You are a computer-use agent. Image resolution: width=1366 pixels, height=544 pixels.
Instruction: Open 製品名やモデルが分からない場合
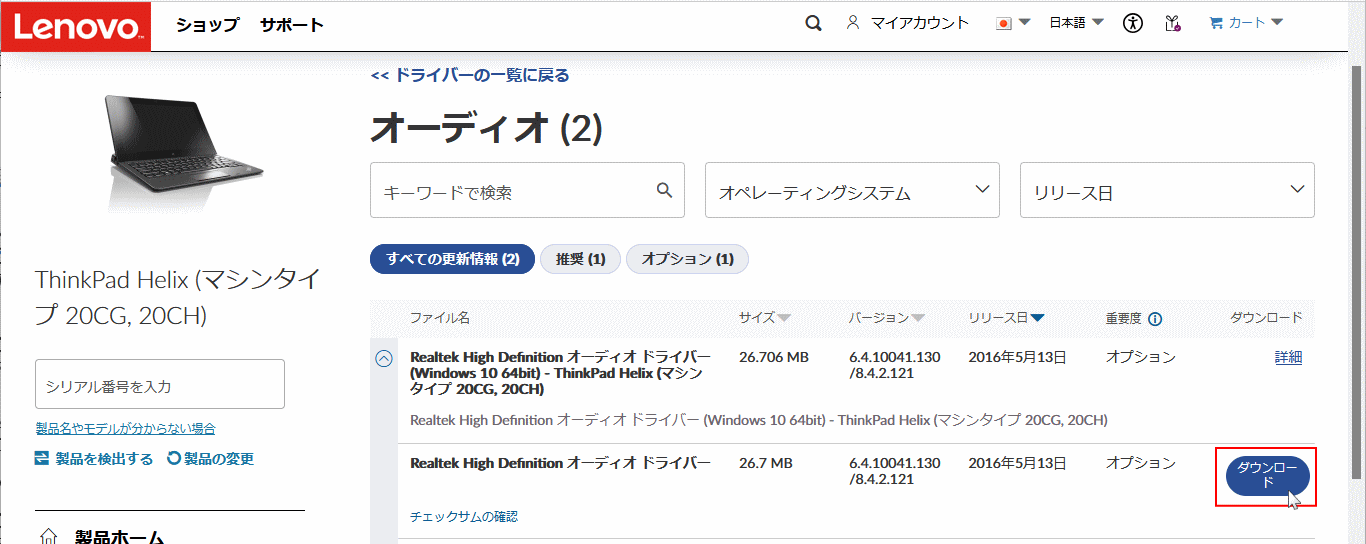click(x=125, y=428)
